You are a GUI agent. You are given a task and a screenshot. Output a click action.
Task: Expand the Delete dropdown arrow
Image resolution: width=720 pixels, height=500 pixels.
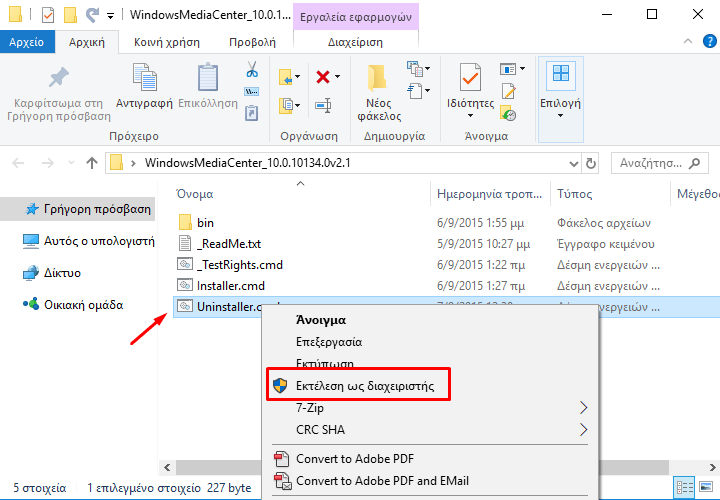click(338, 77)
